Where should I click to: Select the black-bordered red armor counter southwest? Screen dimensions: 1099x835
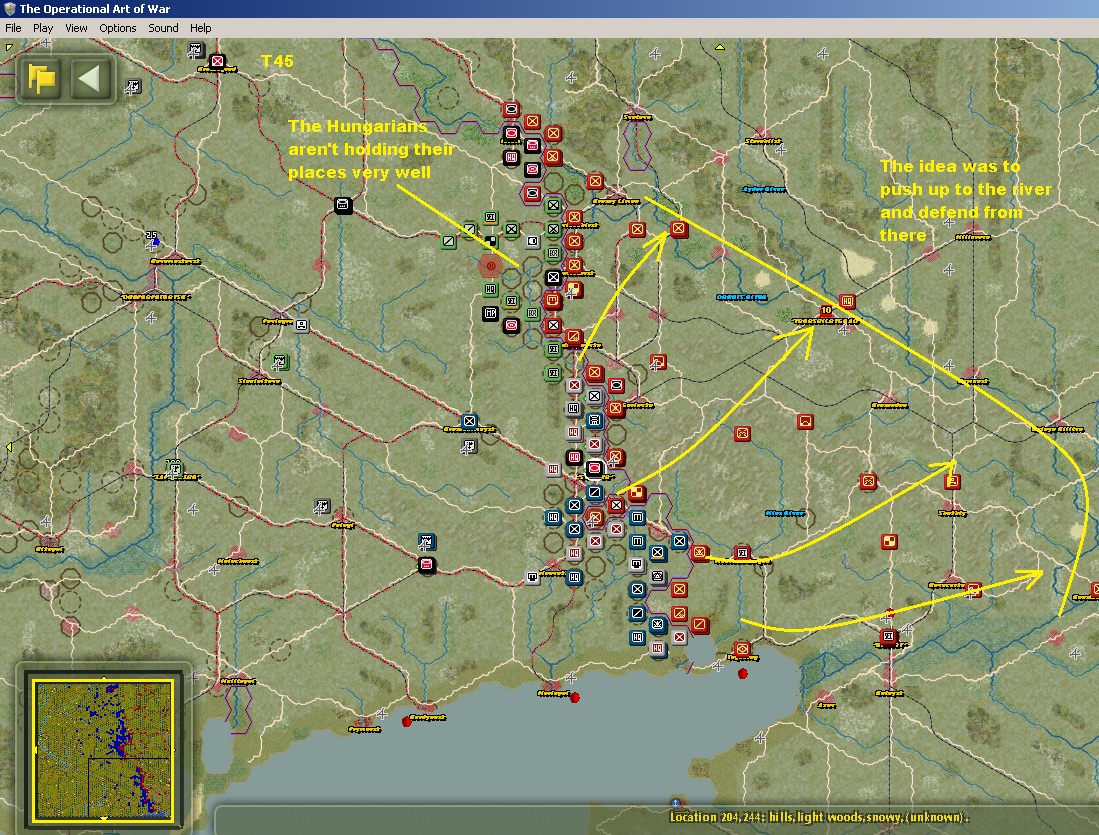pyautogui.click(x=426, y=564)
